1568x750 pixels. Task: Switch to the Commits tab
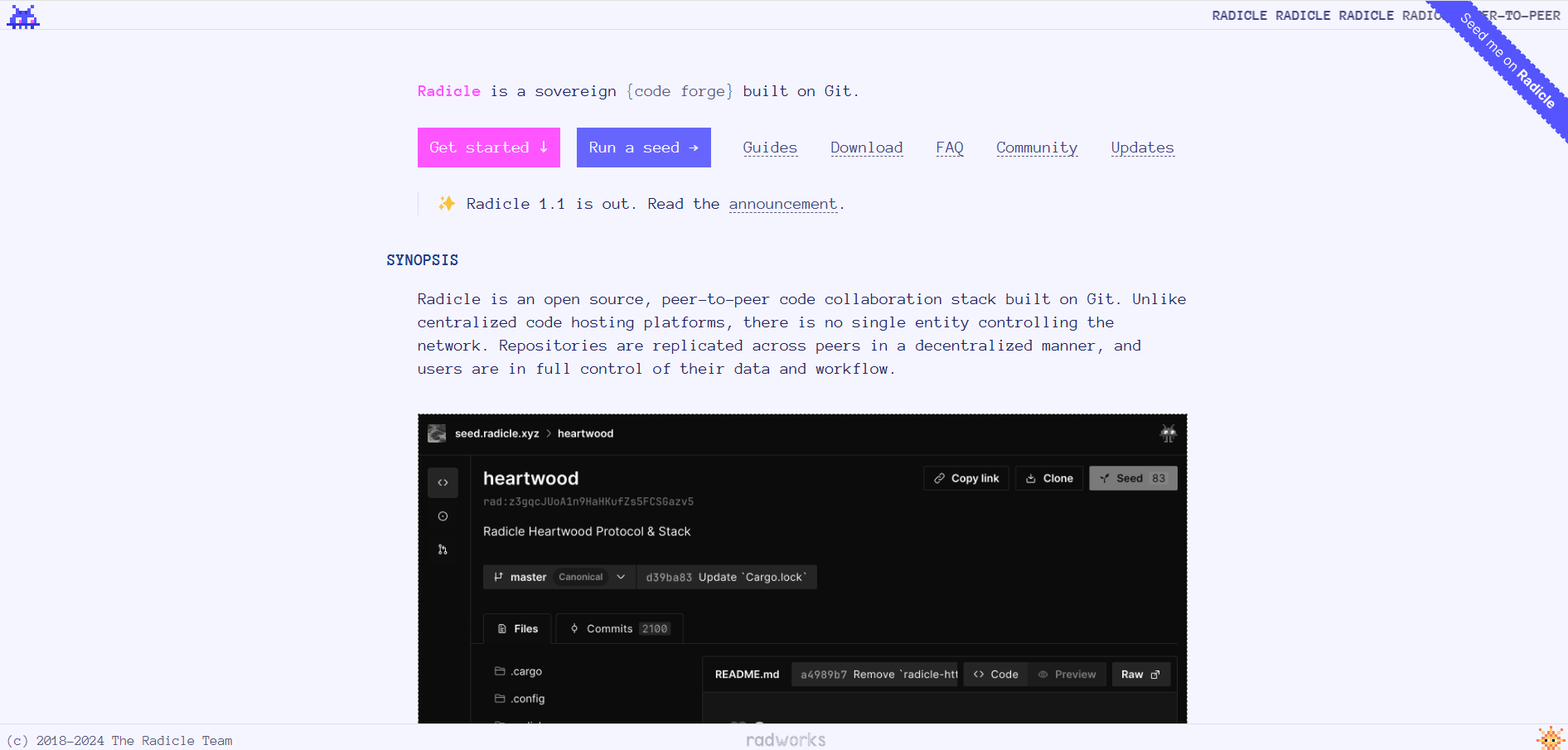coord(619,629)
